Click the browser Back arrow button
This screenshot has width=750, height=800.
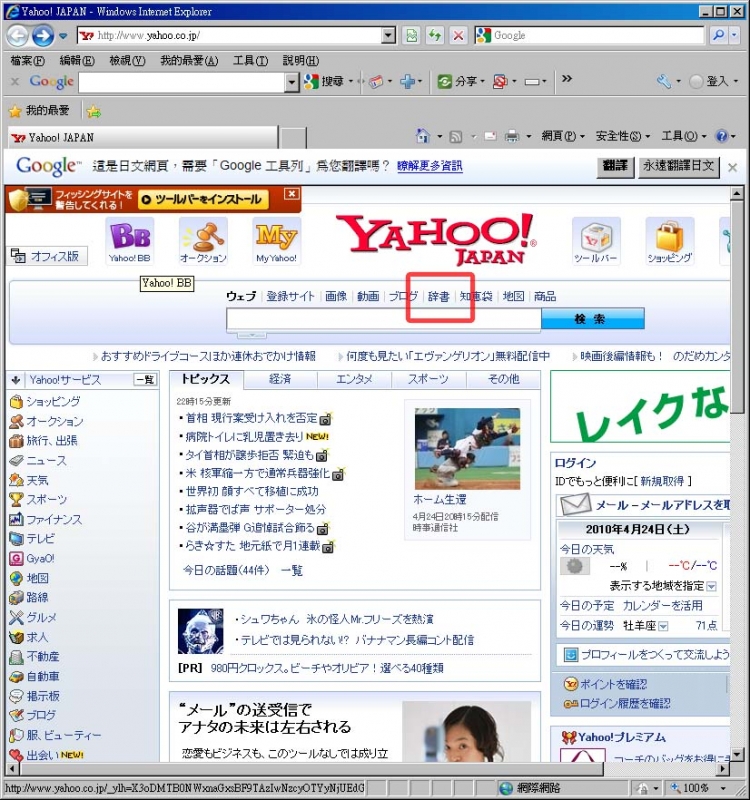coord(17,36)
